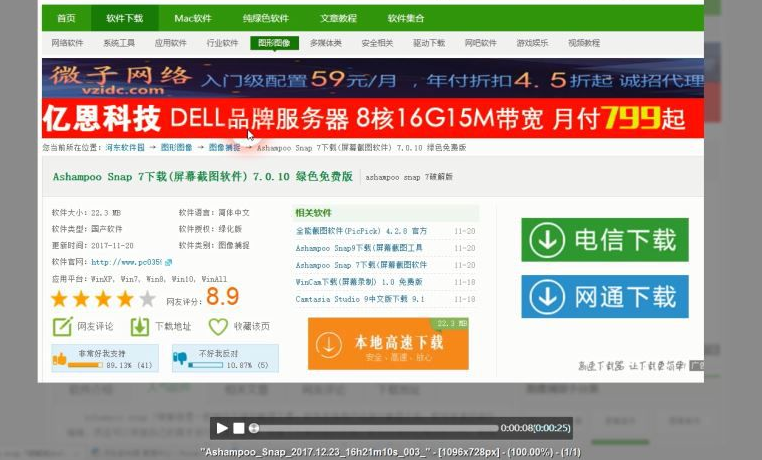The height and width of the screenshot is (460, 762).
Task: Open related link Ashampoo Snap9下载
Action: [x=359, y=248]
